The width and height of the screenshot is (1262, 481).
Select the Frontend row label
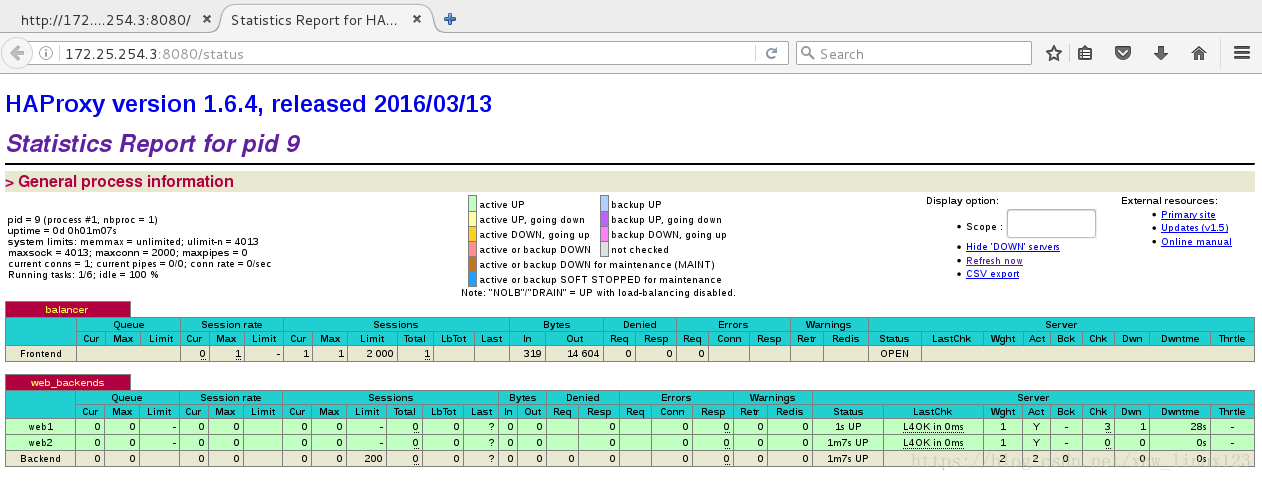[41, 353]
